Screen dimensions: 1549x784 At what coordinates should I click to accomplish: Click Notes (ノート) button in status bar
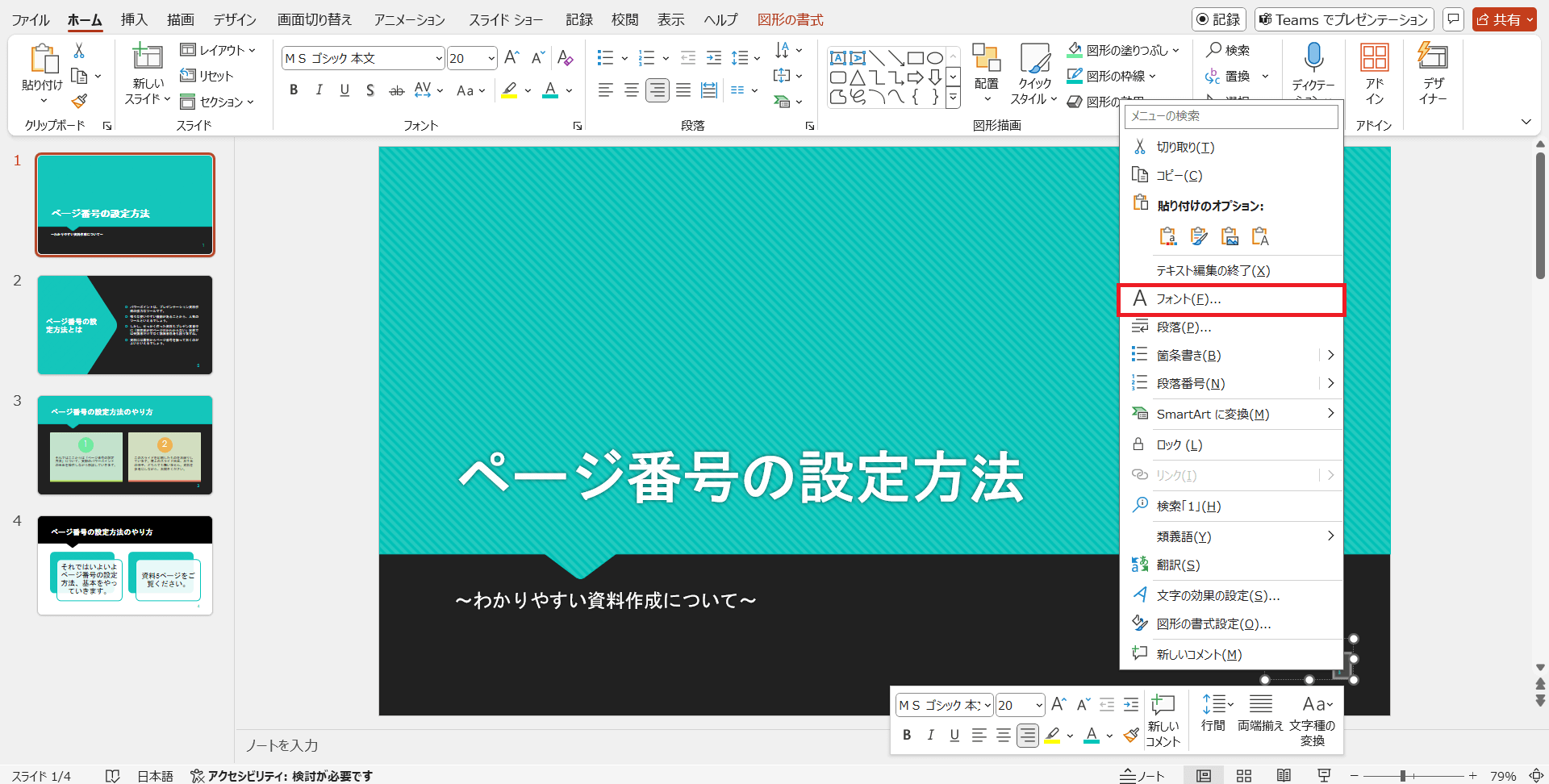(1142, 776)
